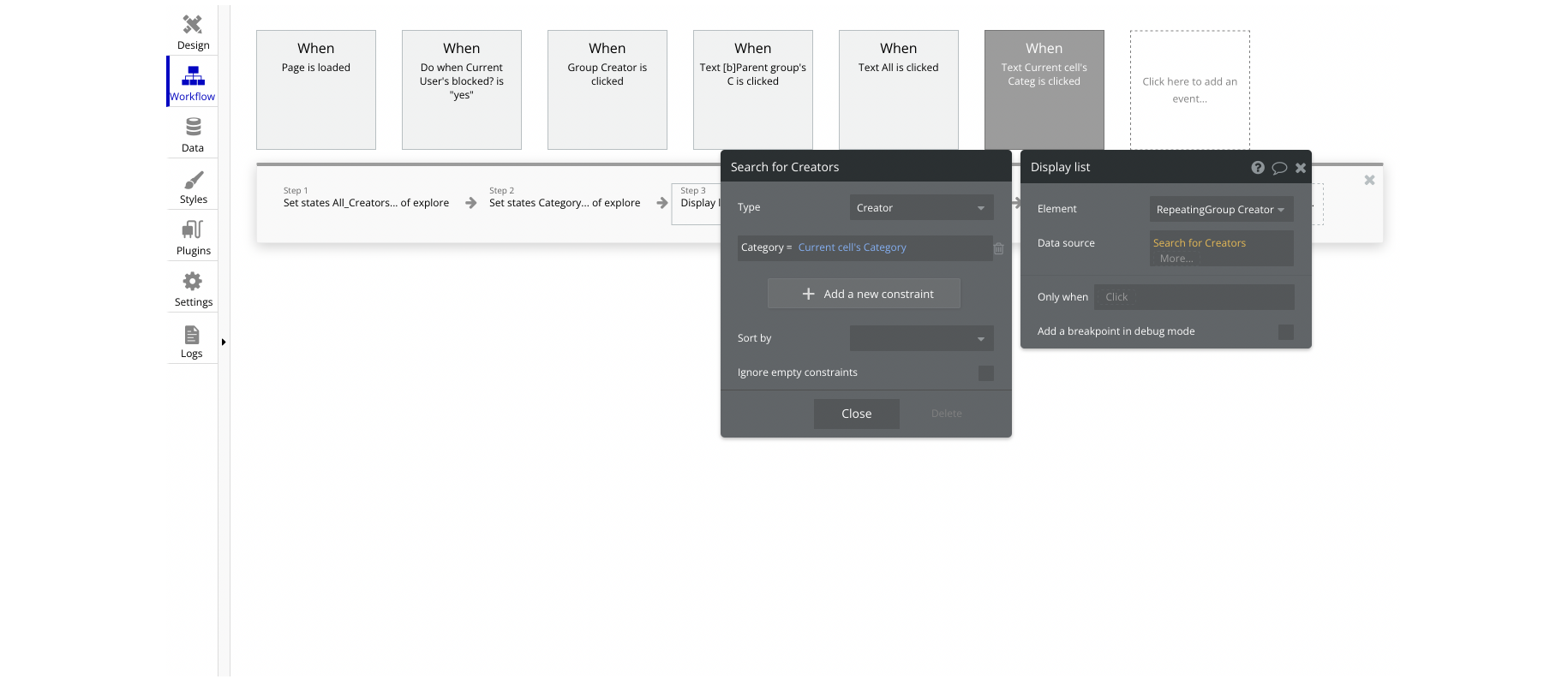Switch to the Workflow tab
Viewport: 1568px width, 685px height.
[193, 81]
